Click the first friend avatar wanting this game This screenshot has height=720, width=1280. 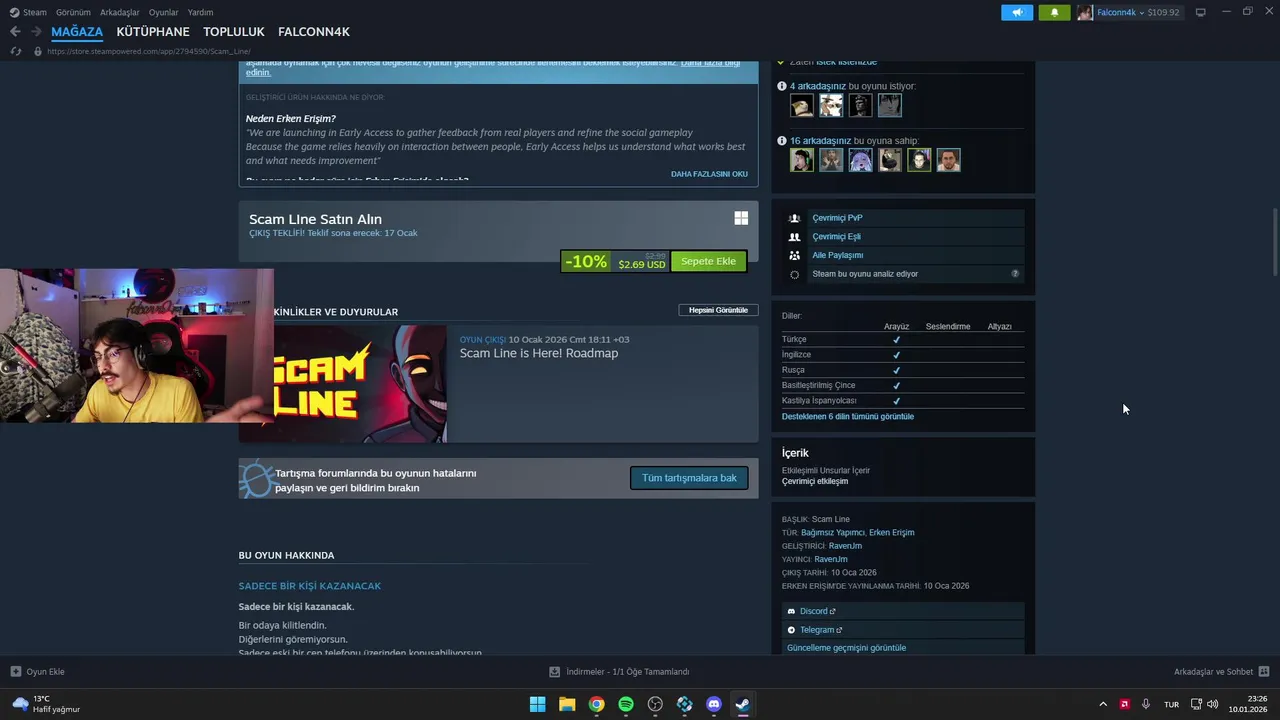tap(802, 105)
